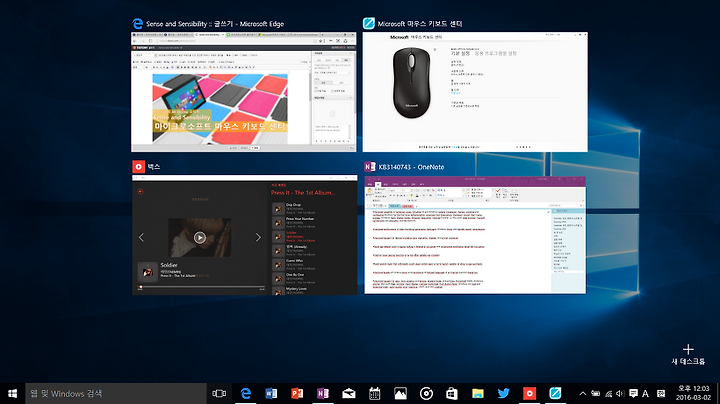Open the Mail app on taskbar
Screen dimensions: 720x404
click(x=349, y=393)
